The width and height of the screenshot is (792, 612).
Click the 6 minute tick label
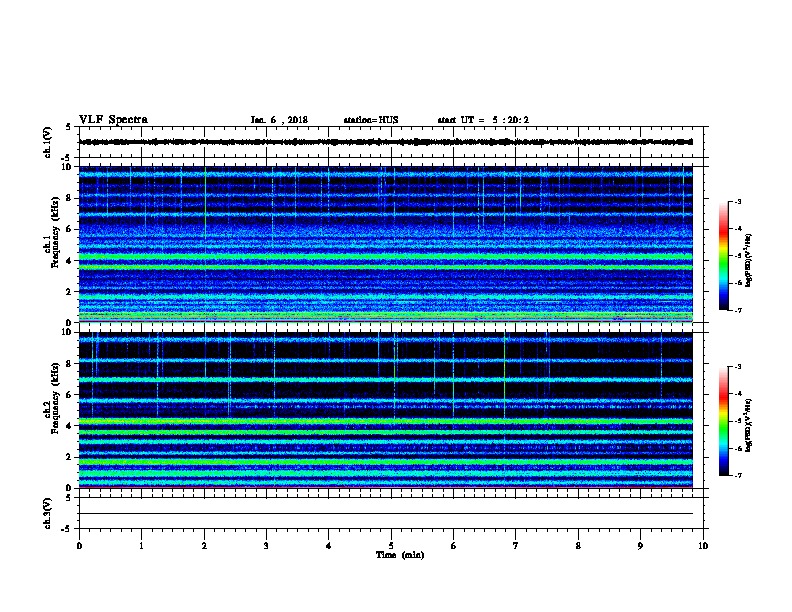454,546
